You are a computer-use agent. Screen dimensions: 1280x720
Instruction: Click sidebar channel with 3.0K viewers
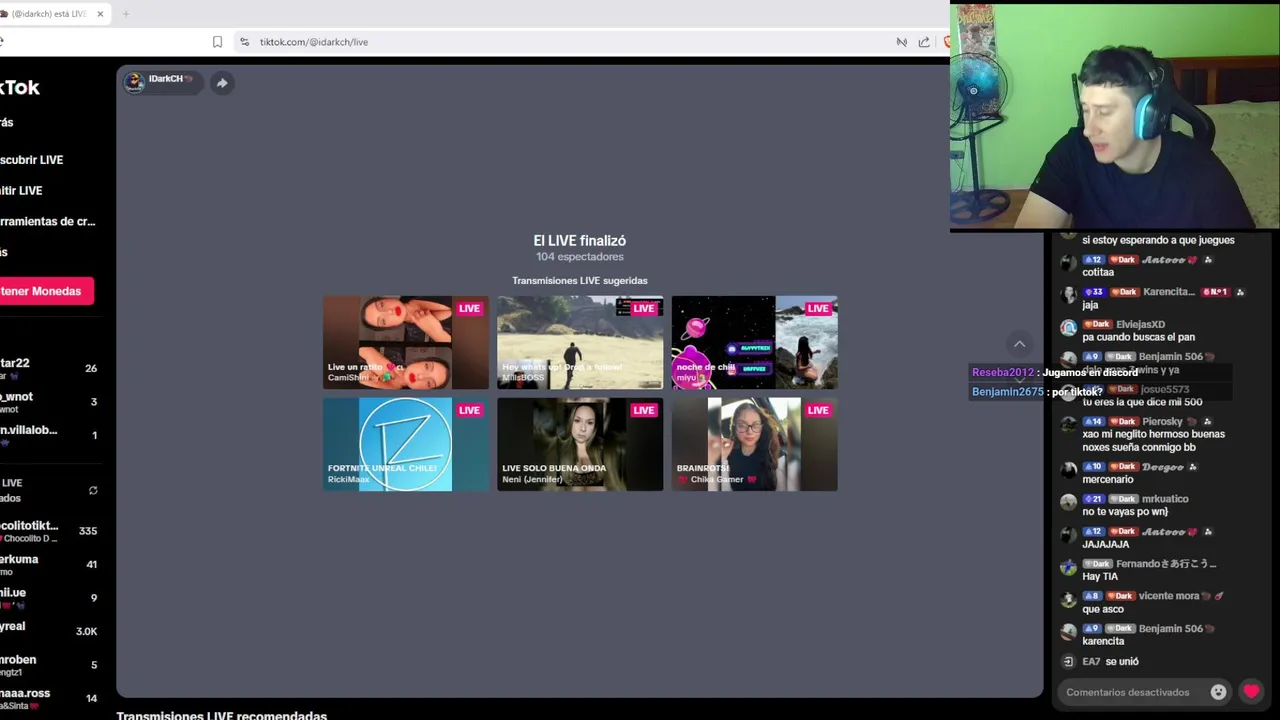[49, 632]
